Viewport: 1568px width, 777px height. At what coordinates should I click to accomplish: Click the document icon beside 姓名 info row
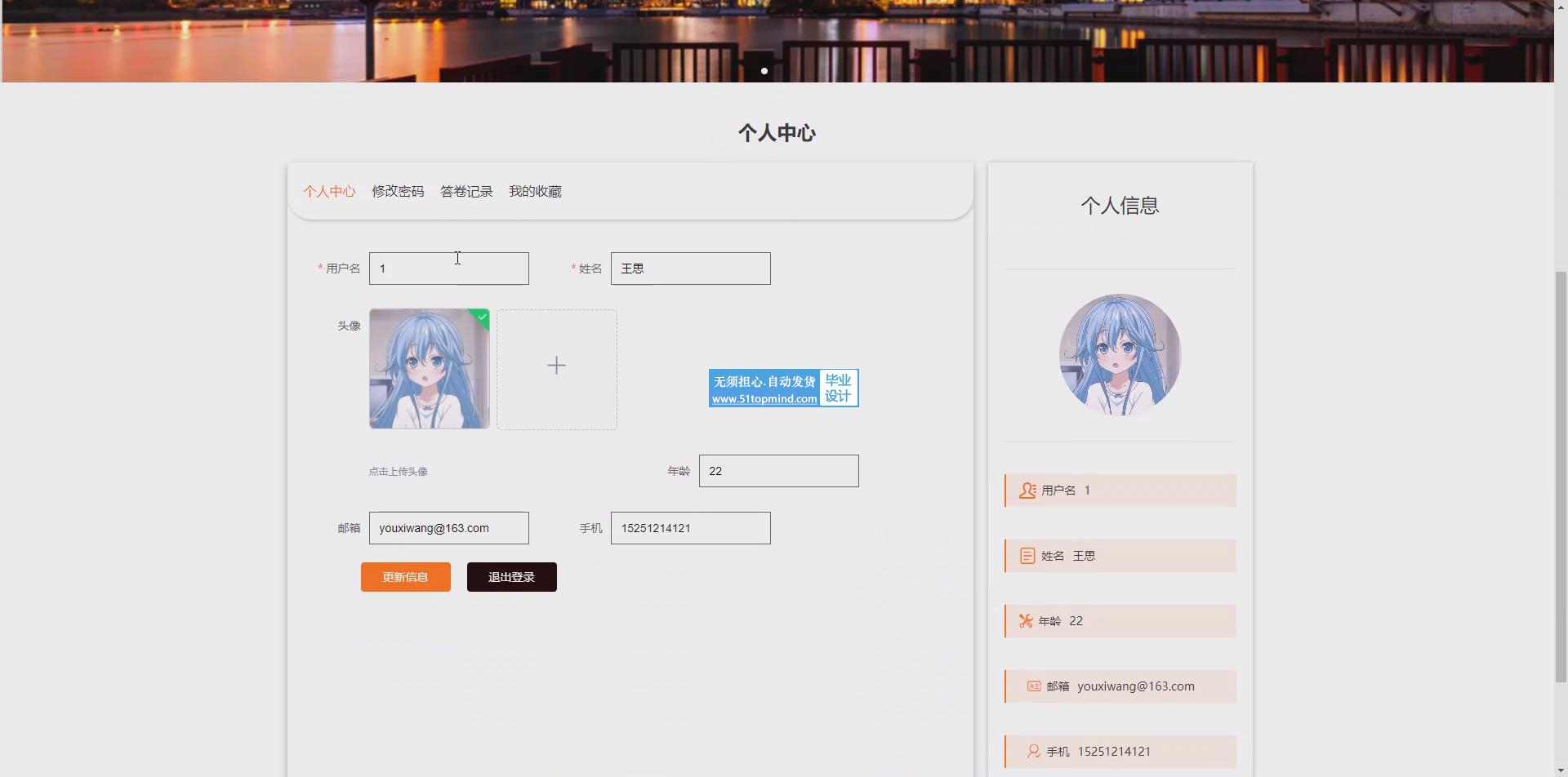[1027, 556]
